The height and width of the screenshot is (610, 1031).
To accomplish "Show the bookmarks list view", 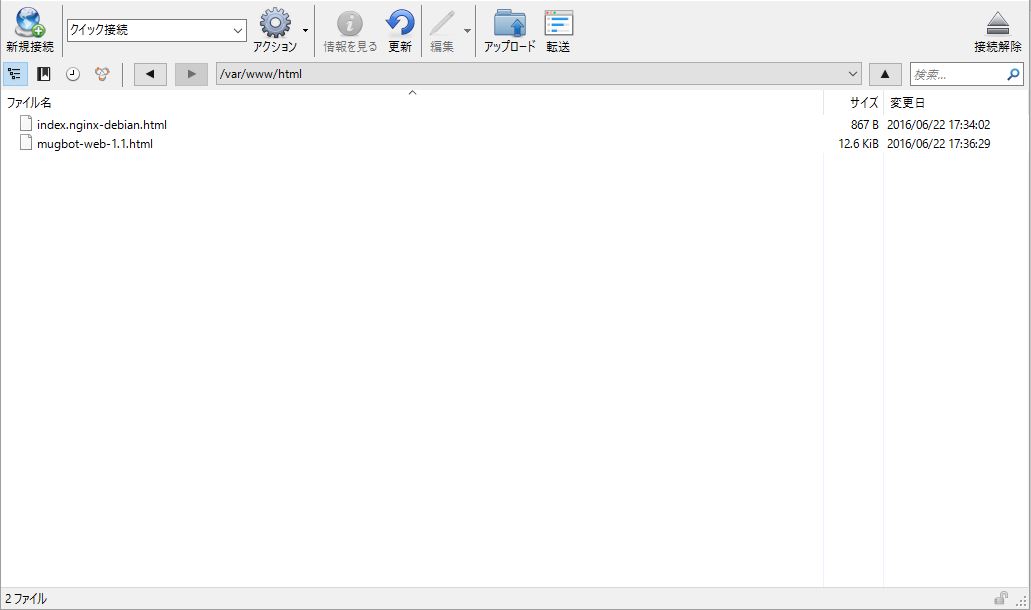I will [43, 74].
